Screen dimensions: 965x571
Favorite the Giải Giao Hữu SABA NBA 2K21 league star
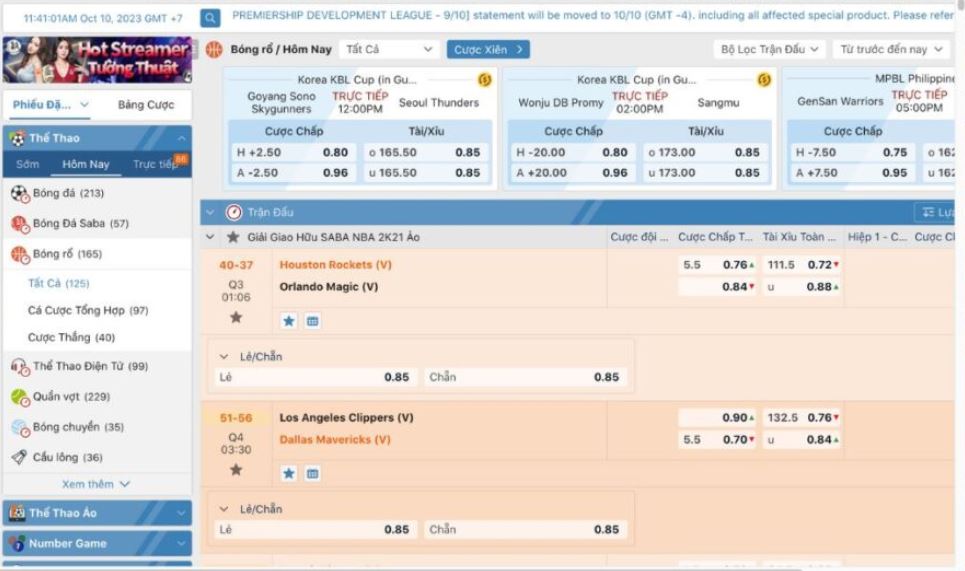coord(233,237)
